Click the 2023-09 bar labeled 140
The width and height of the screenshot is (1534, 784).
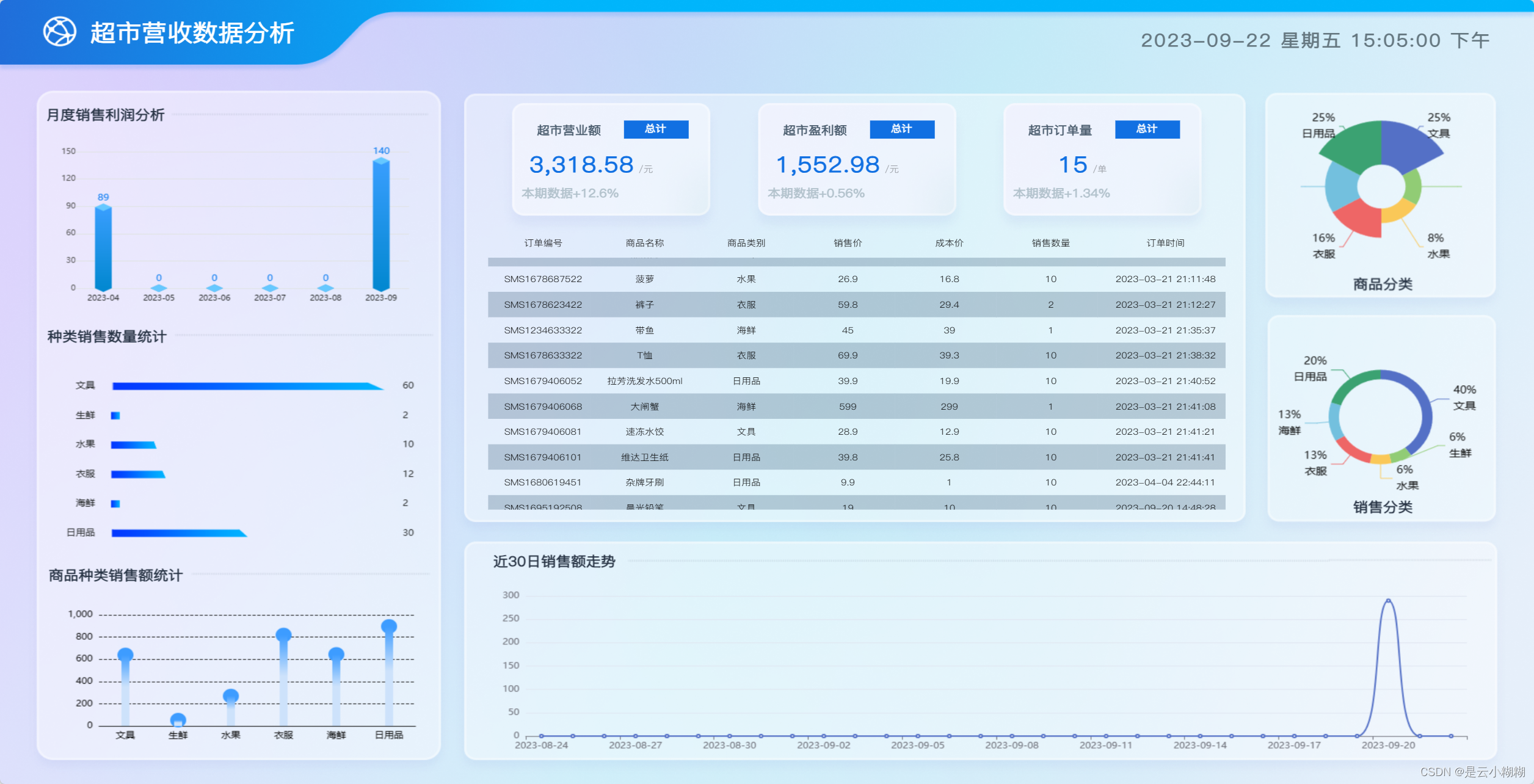(381, 225)
